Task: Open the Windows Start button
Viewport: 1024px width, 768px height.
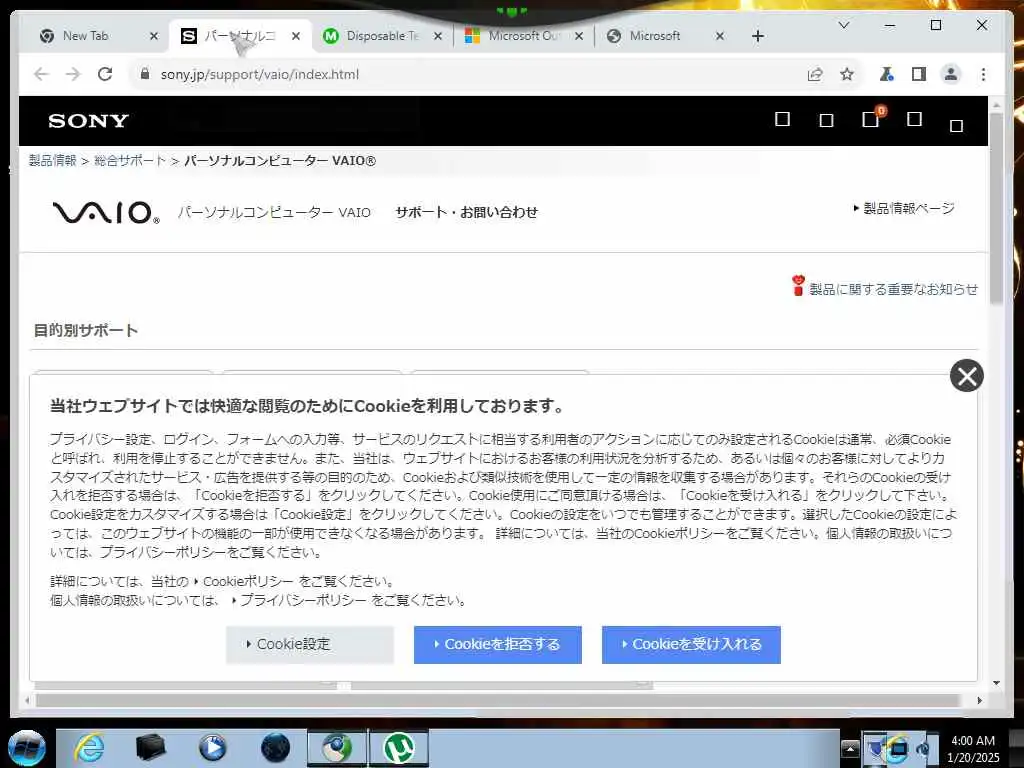Action: (x=27, y=748)
